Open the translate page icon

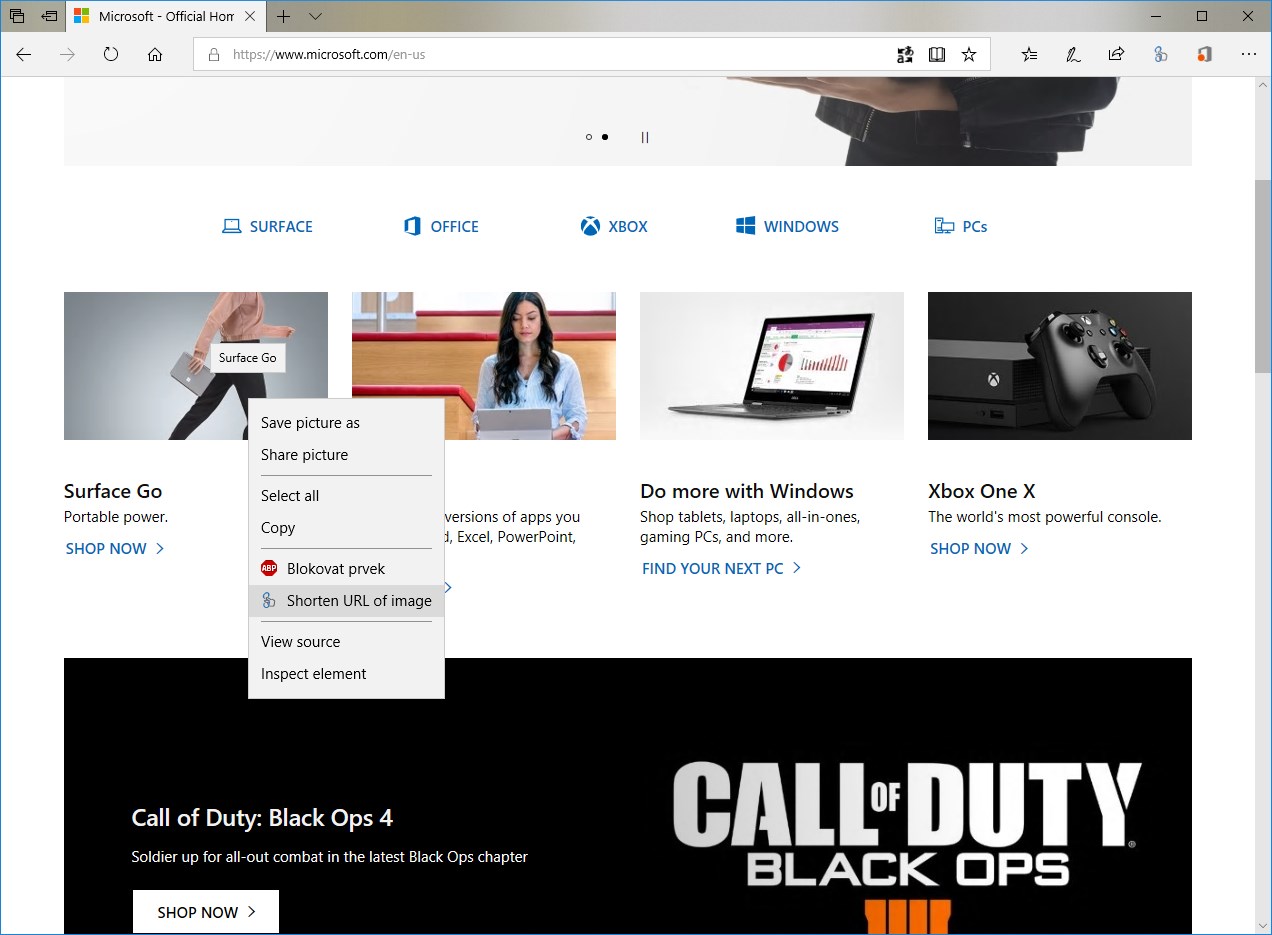pos(905,55)
